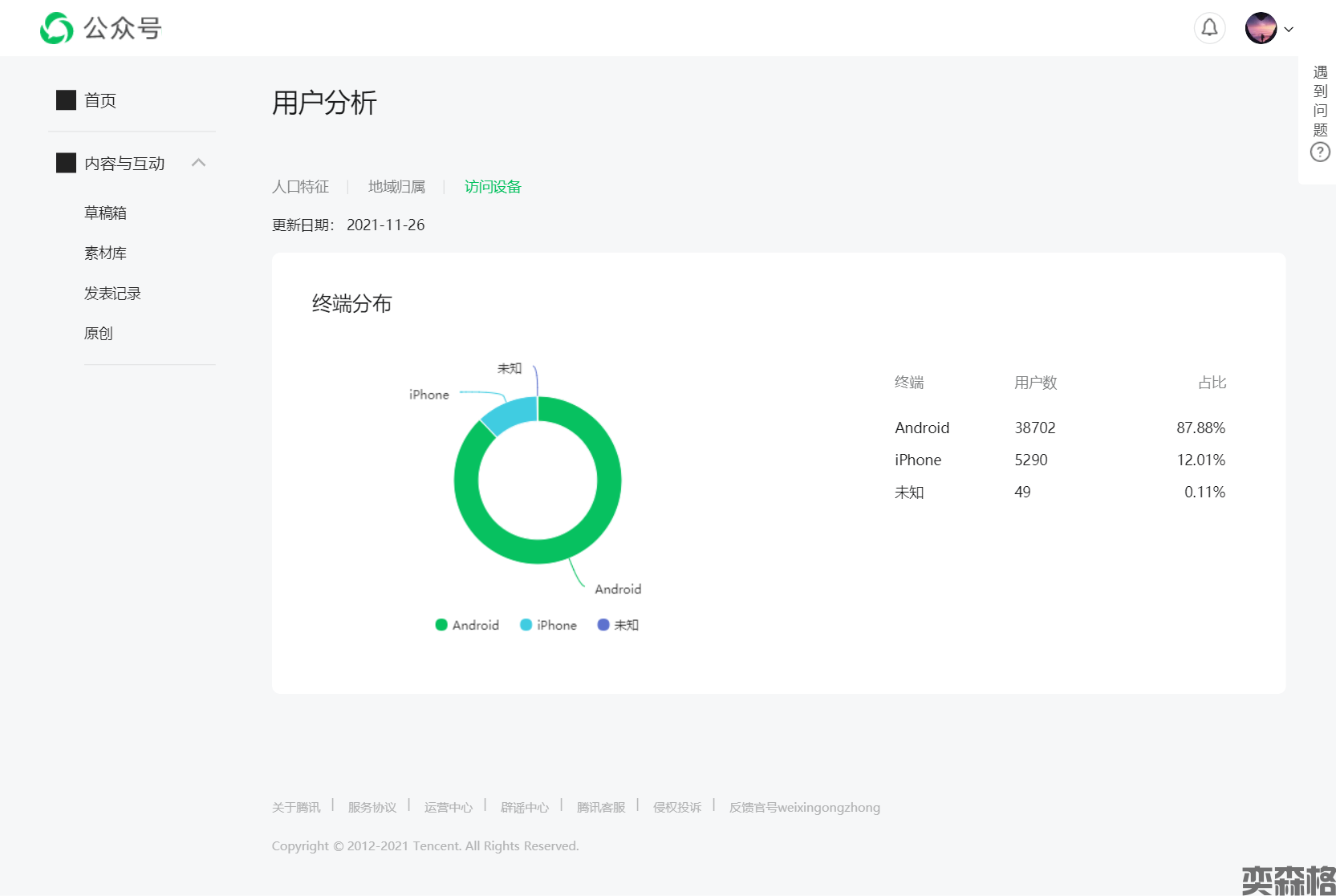Image resolution: width=1336 pixels, height=896 pixels.
Task: Select the 访问设备 tab
Action: [493, 187]
